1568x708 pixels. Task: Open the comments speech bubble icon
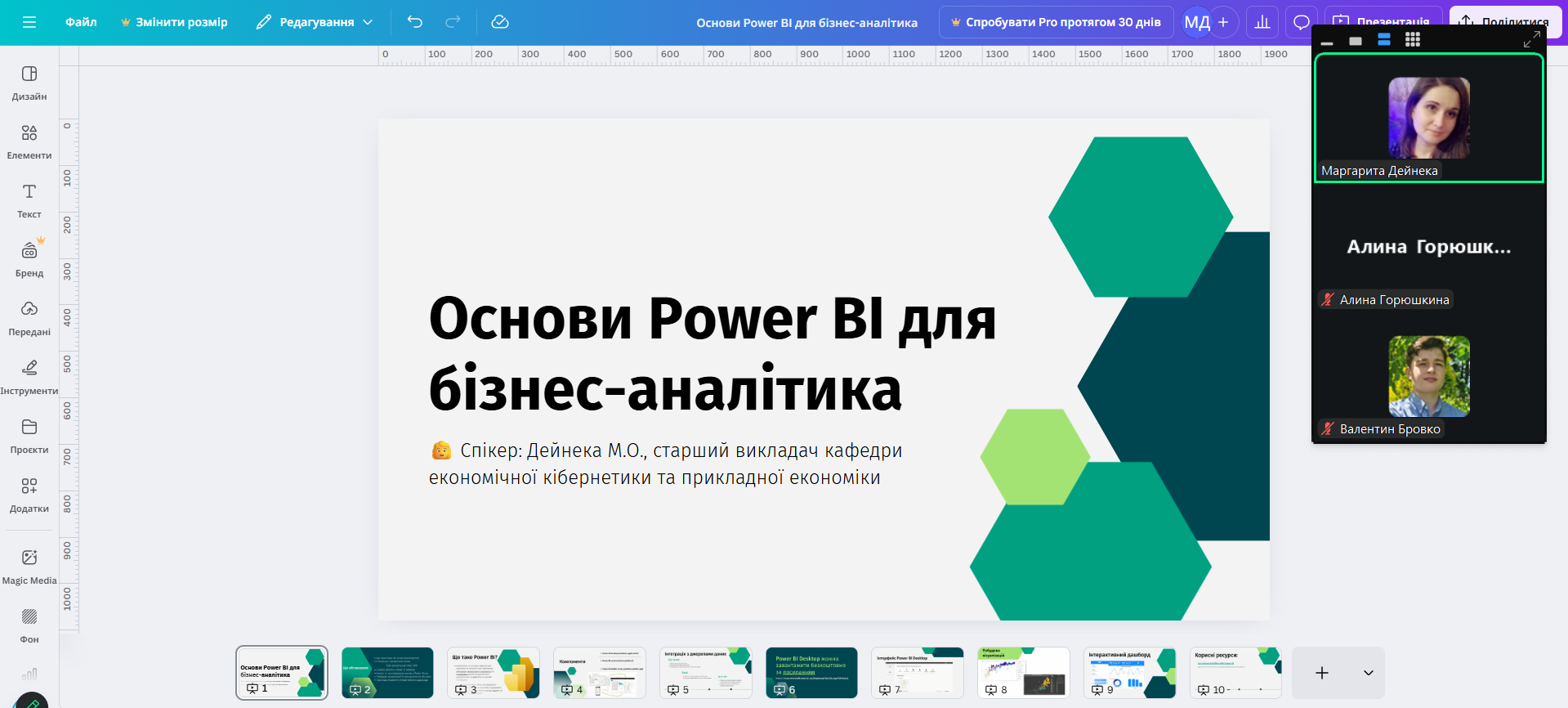point(1302,22)
